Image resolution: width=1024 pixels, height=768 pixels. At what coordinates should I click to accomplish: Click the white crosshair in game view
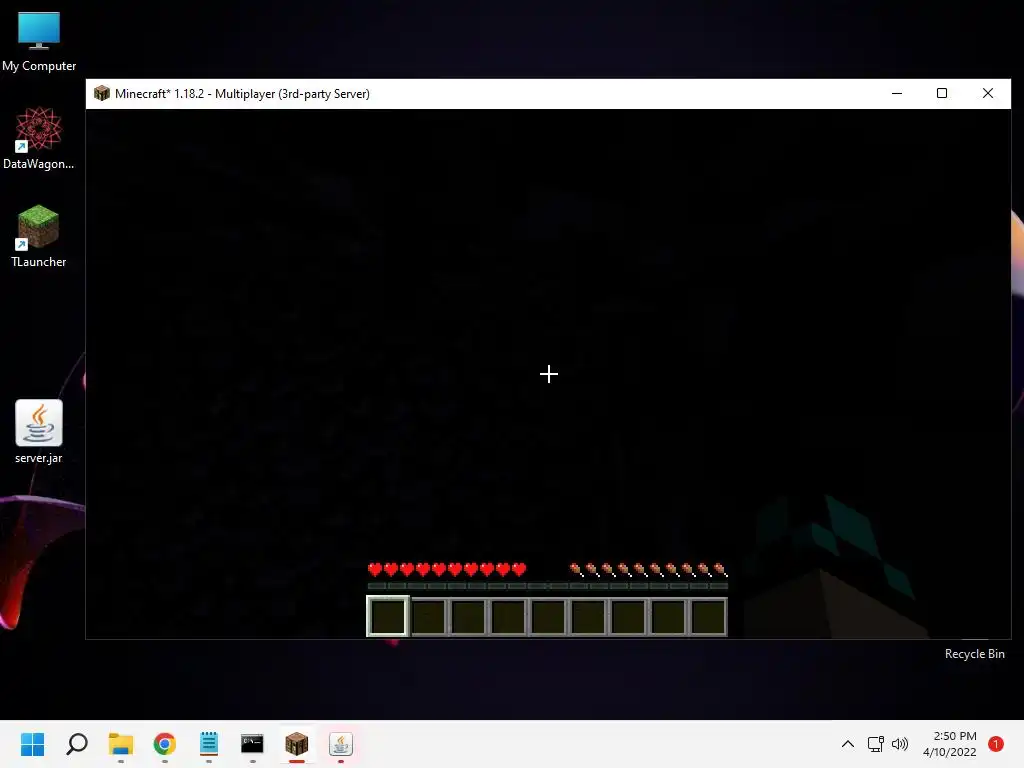point(549,374)
